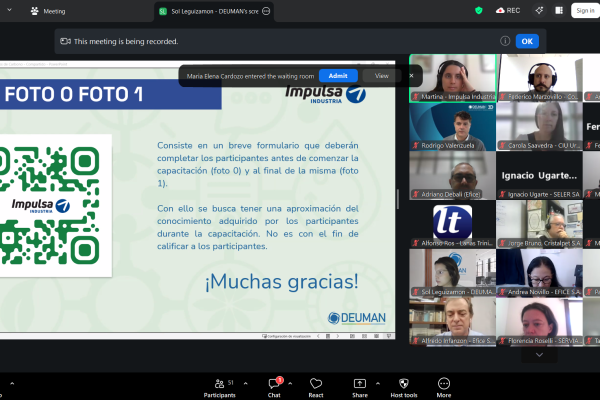600x400 pixels.
Task: Open the Participants panel
Action: [x=219, y=388]
